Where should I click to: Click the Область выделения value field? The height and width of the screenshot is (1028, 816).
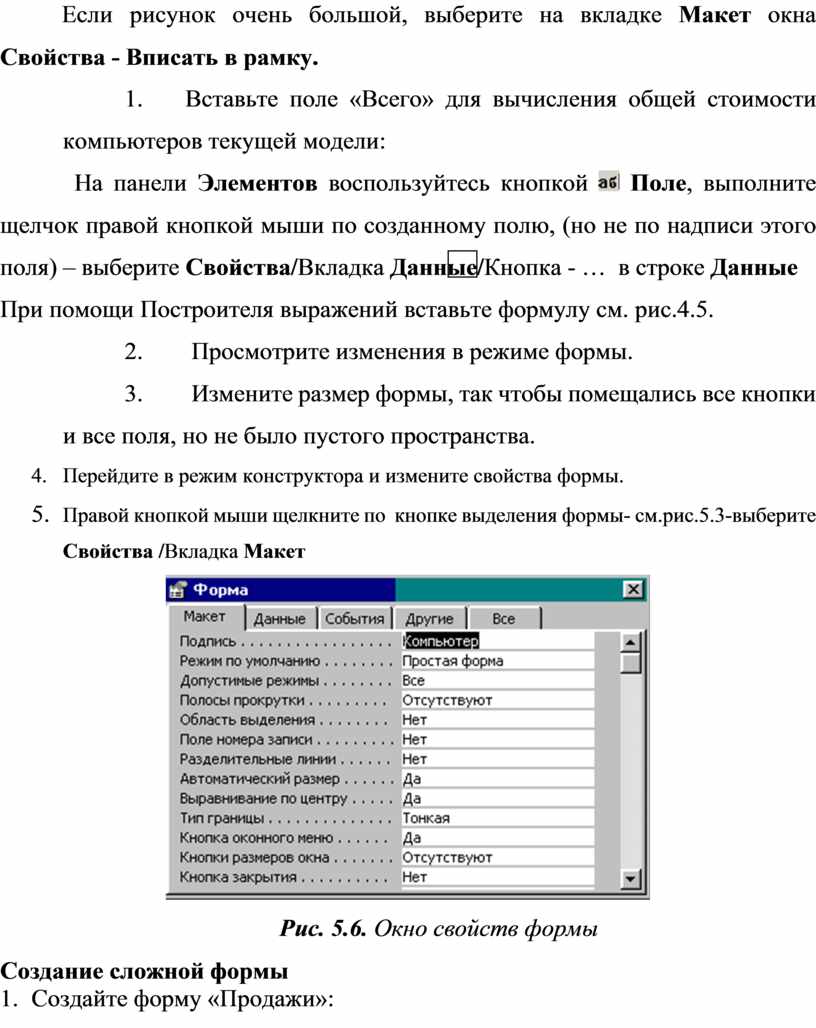(495, 720)
